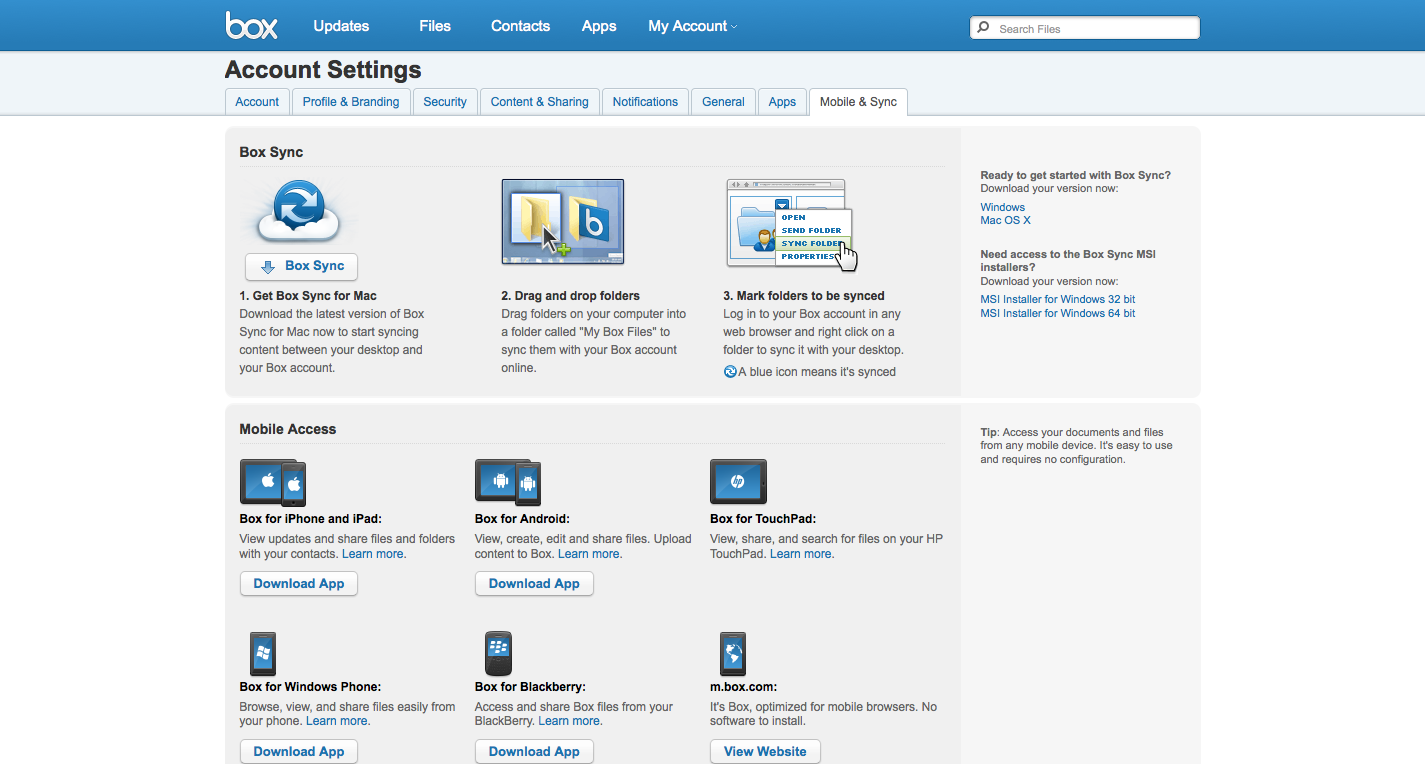Click the '2. Drag and drop folders' text
The height and width of the screenshot is (764, 1425).
pos(570,296)
